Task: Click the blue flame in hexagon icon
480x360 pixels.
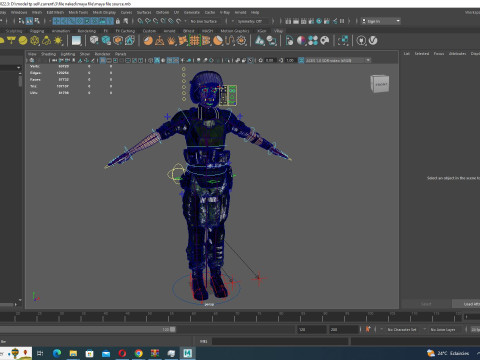Action: click(129, 41)
